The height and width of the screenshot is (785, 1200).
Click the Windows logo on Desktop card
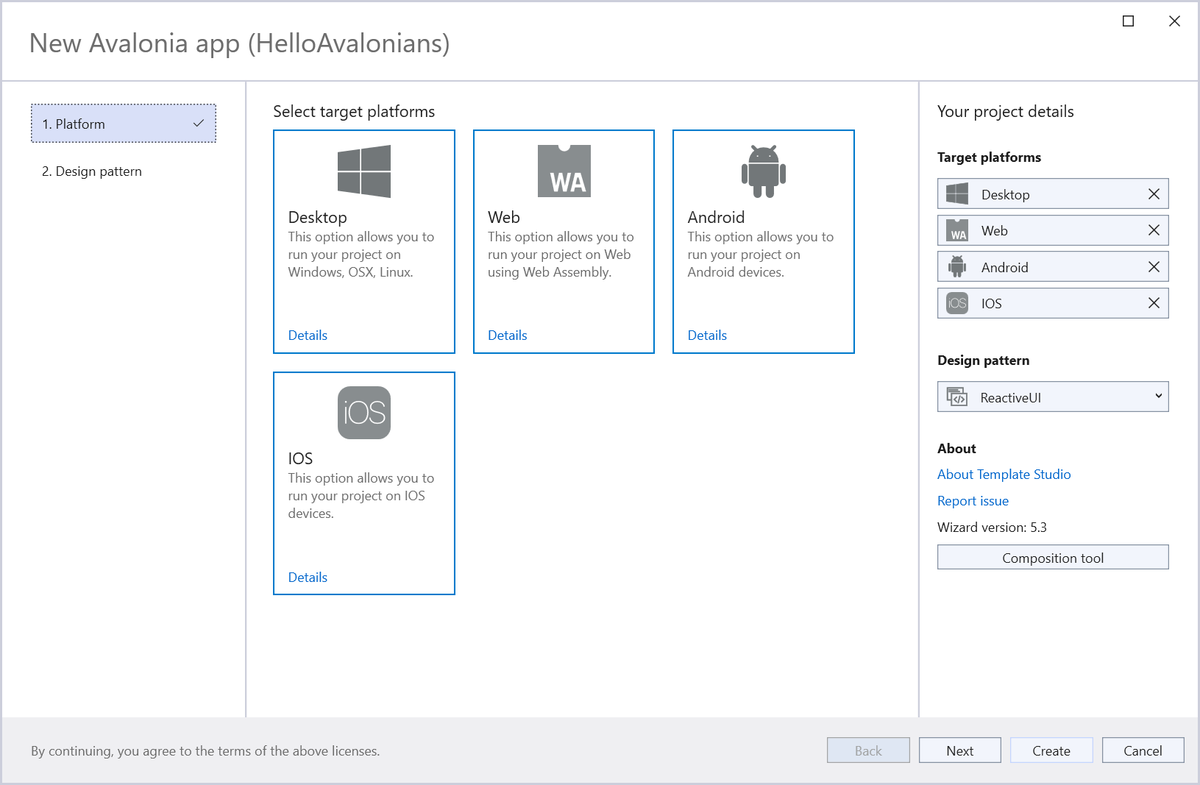point(364,171)
